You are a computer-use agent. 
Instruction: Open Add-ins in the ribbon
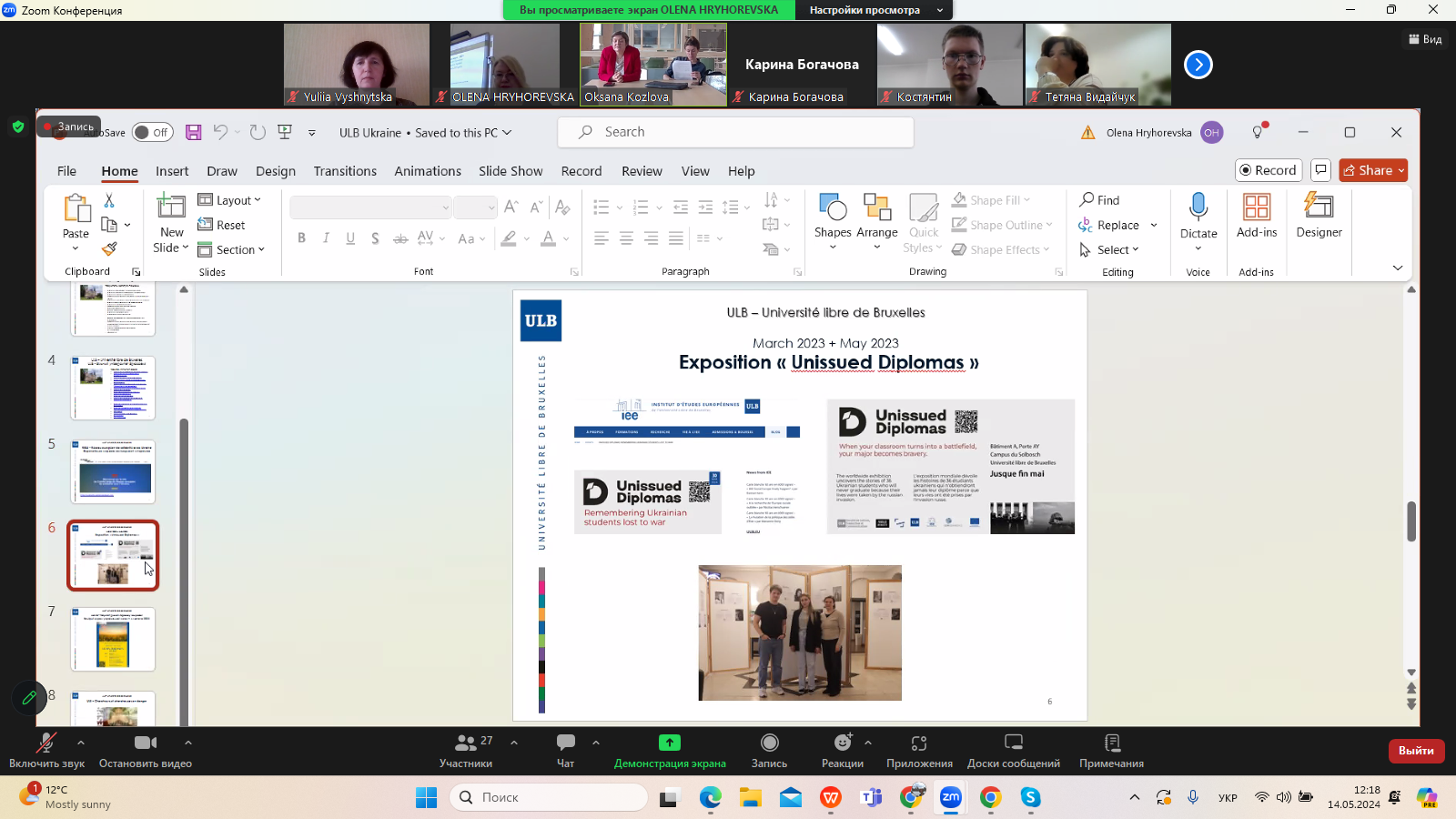1256,216
